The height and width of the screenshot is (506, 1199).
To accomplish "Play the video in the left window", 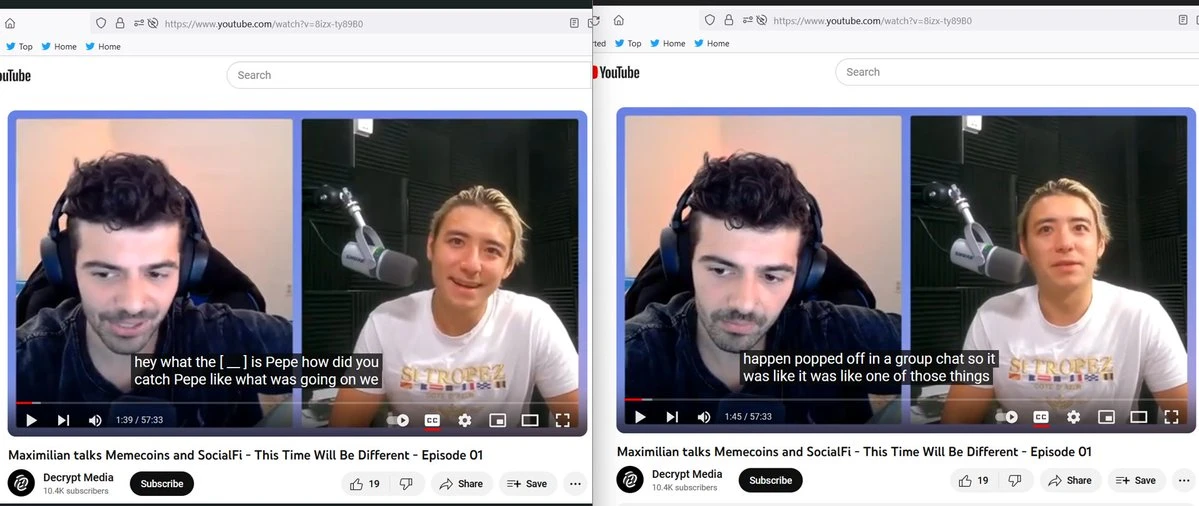I will [32, 420].
